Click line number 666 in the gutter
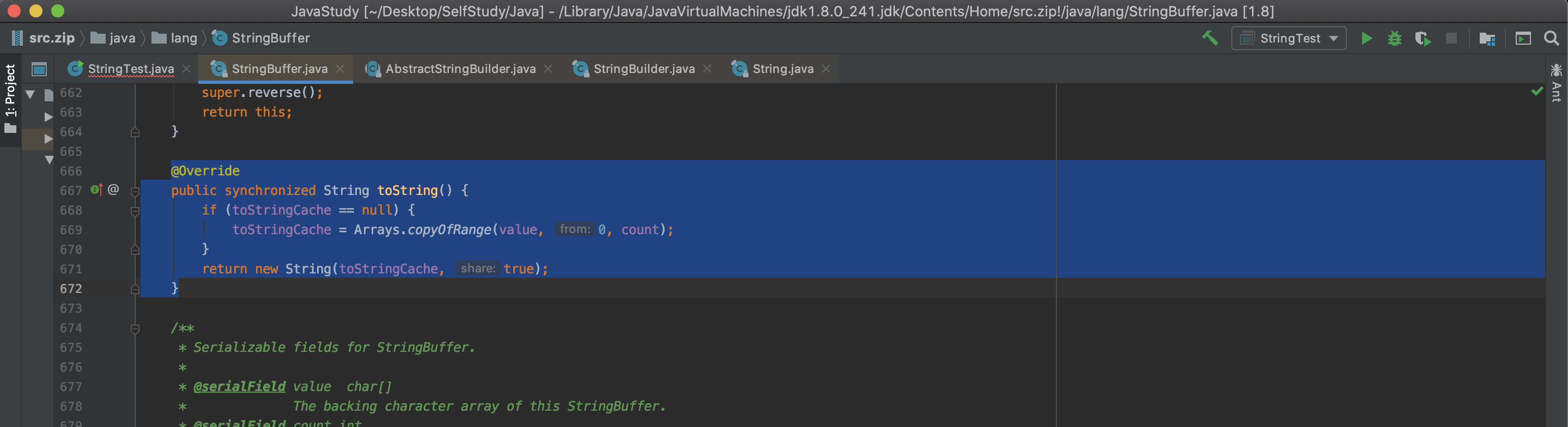The height and width of the screenshot is (427, 1568). 71,171
